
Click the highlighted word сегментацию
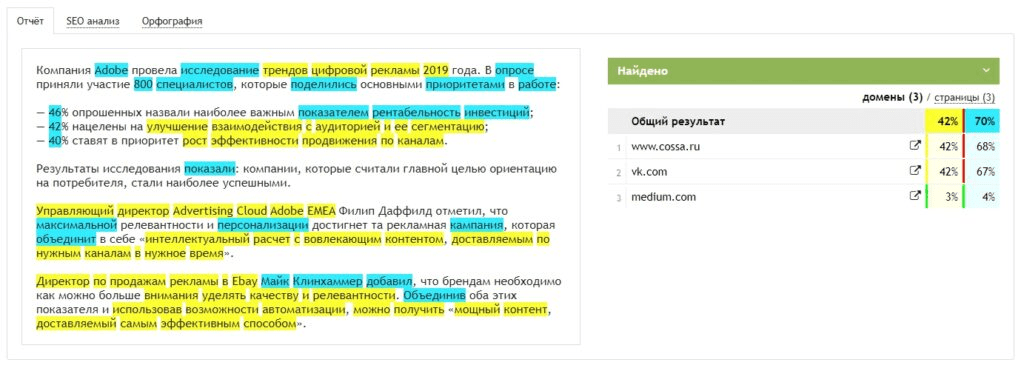tap(447, 127)
